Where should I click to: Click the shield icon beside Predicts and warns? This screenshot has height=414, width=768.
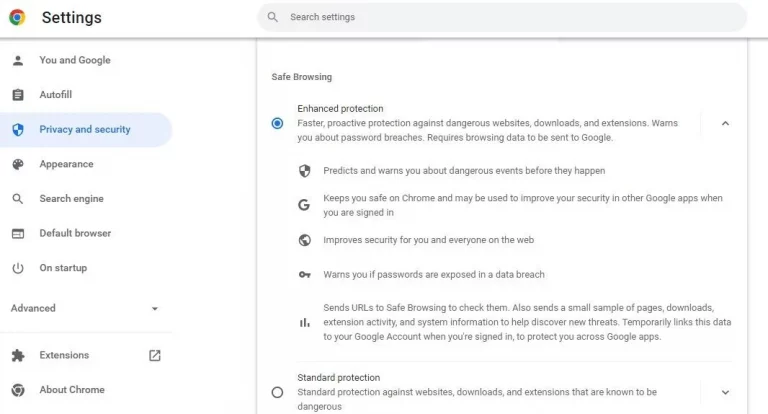[x=305, y=170]
